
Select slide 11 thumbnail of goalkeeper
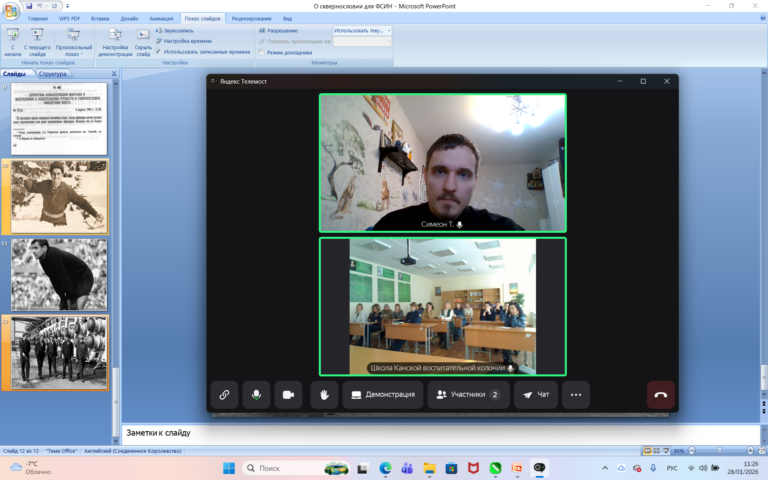[59, 275]
